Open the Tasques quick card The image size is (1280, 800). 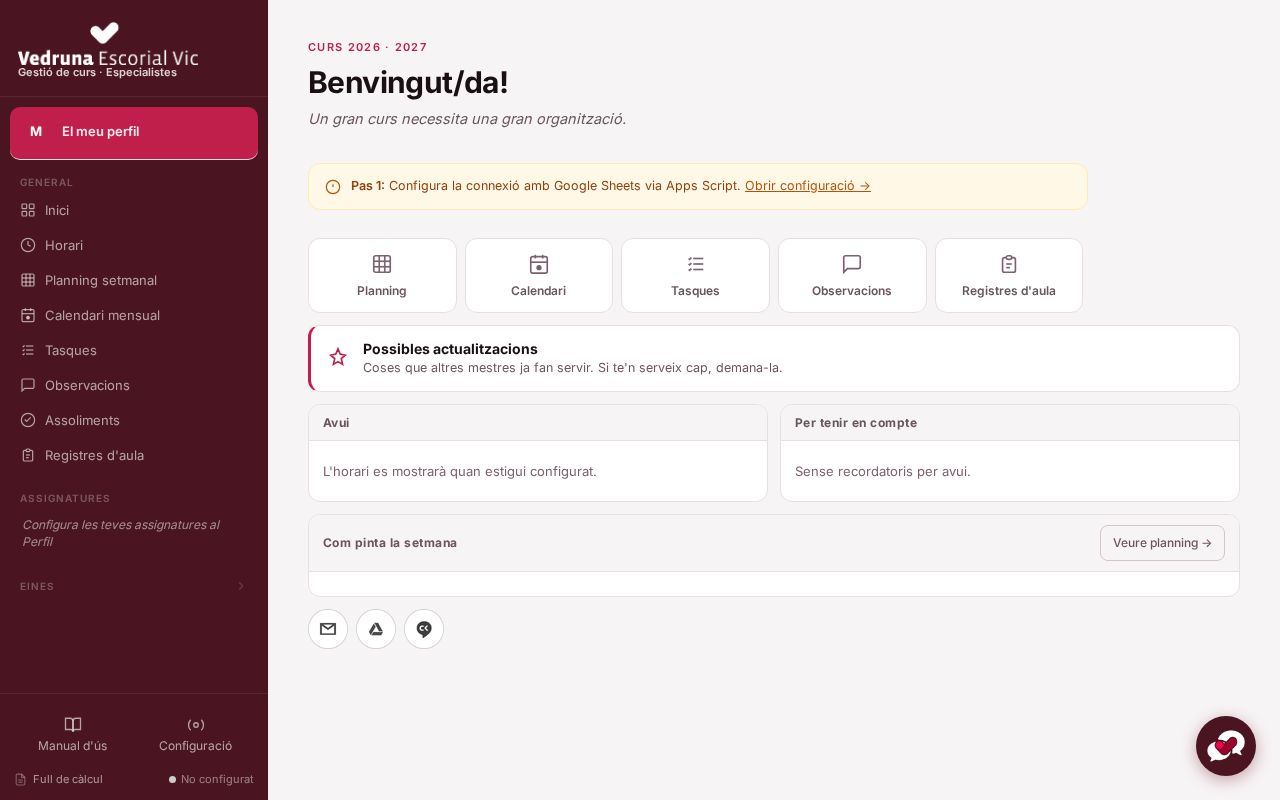695,275
